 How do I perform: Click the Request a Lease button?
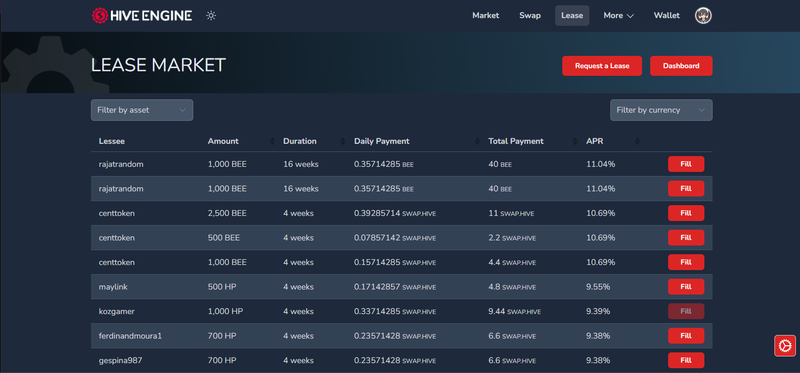(602, 66)
